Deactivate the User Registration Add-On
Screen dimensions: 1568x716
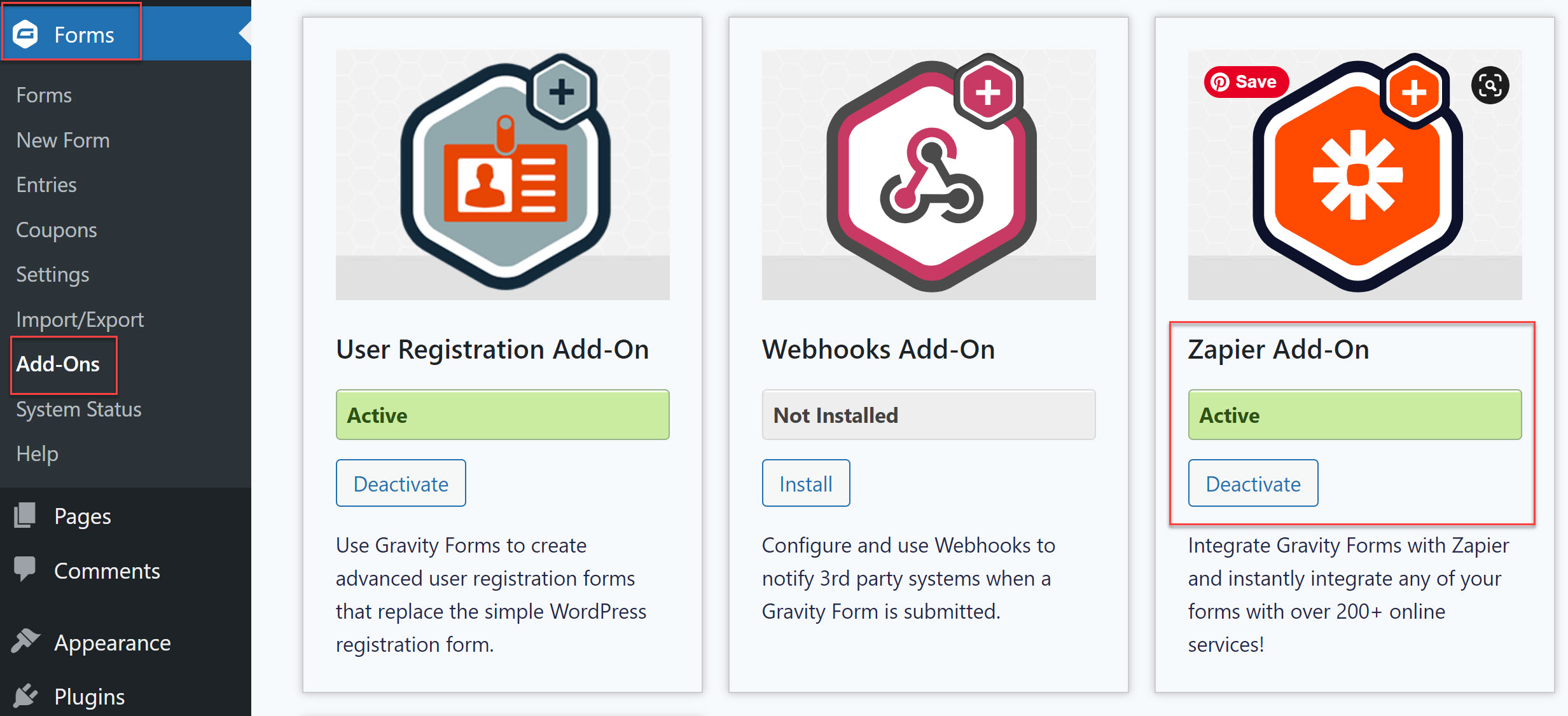coord(401,483)
